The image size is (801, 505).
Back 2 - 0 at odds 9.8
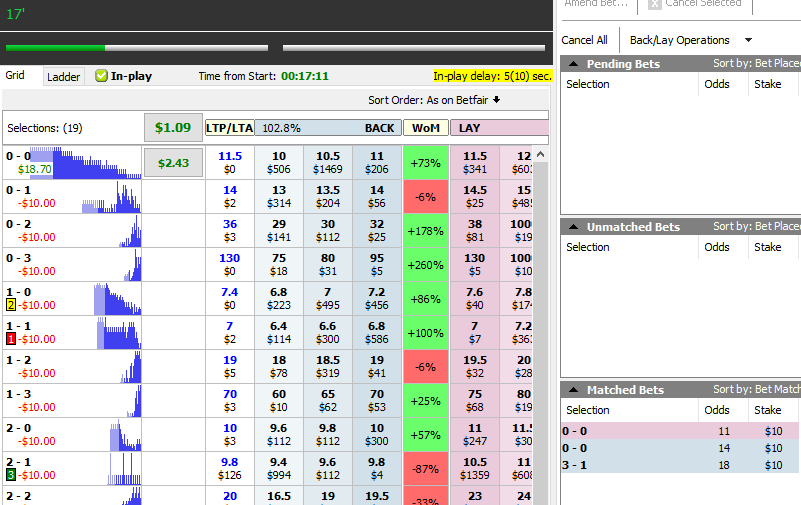pyautogui.click(x=328, y=435)
